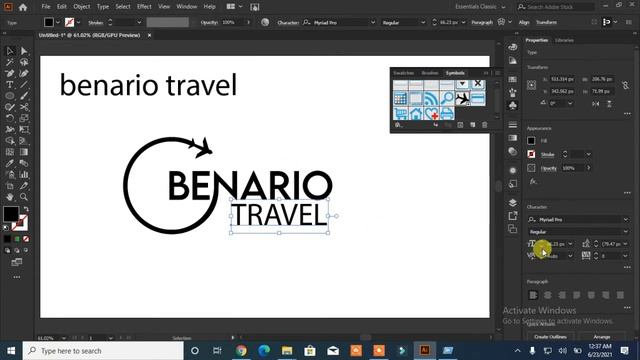
Task: Click the fx effects icon
Action: coord(533,181)
